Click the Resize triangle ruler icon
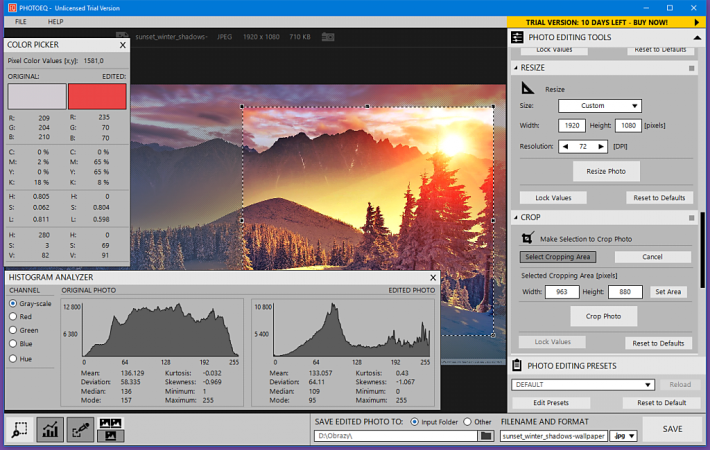This screenshot has height=450, width=710. 528,88
